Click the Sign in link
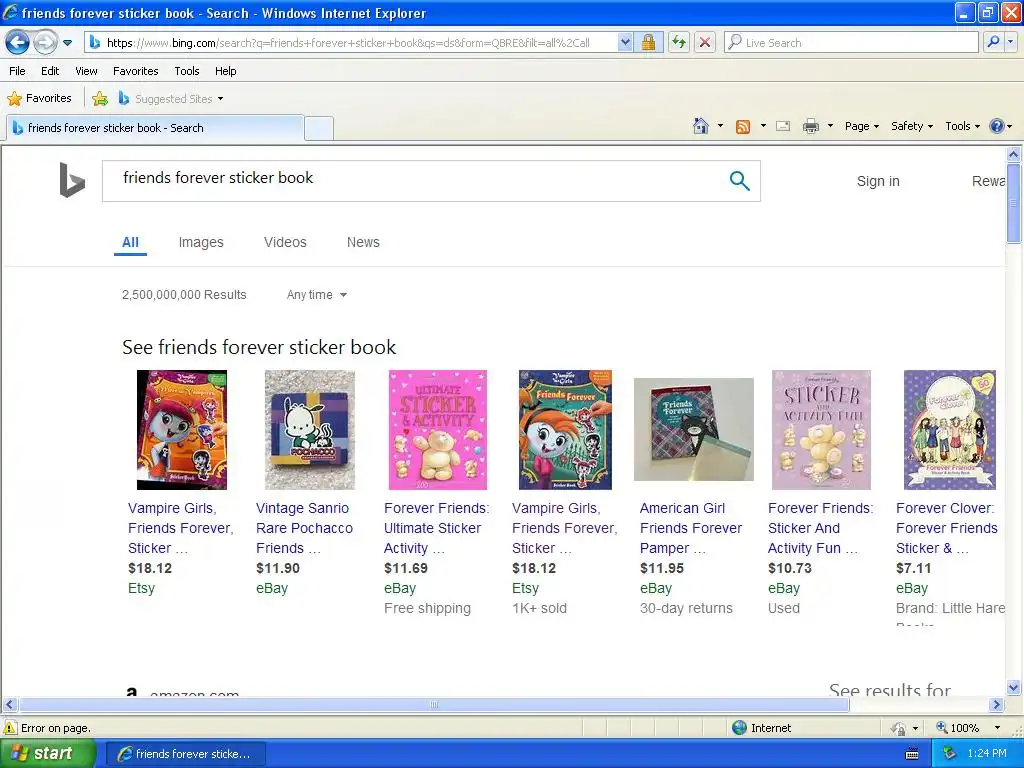This screenshot has width=1024, height=768. [x=878, y=182]
